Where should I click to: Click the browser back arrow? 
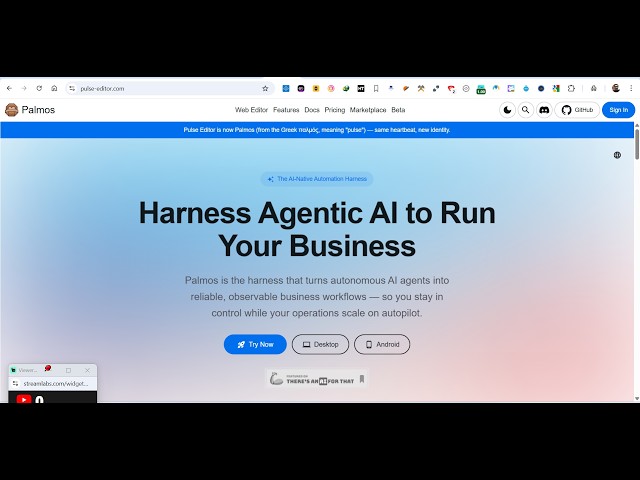pos(9,88)
